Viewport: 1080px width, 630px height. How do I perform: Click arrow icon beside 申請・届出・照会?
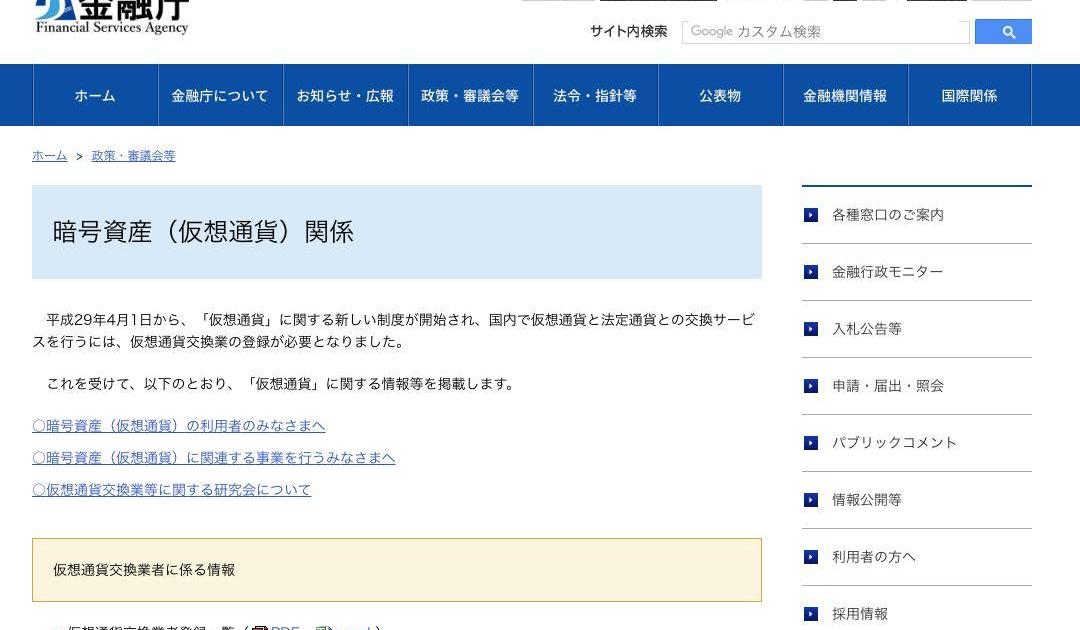(x=811, y=386)
